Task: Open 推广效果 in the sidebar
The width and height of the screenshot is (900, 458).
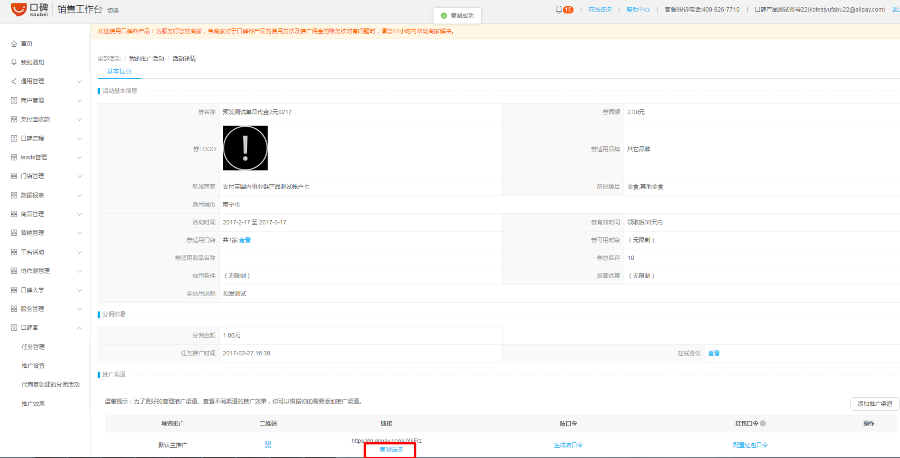Action: pos(33,403)
